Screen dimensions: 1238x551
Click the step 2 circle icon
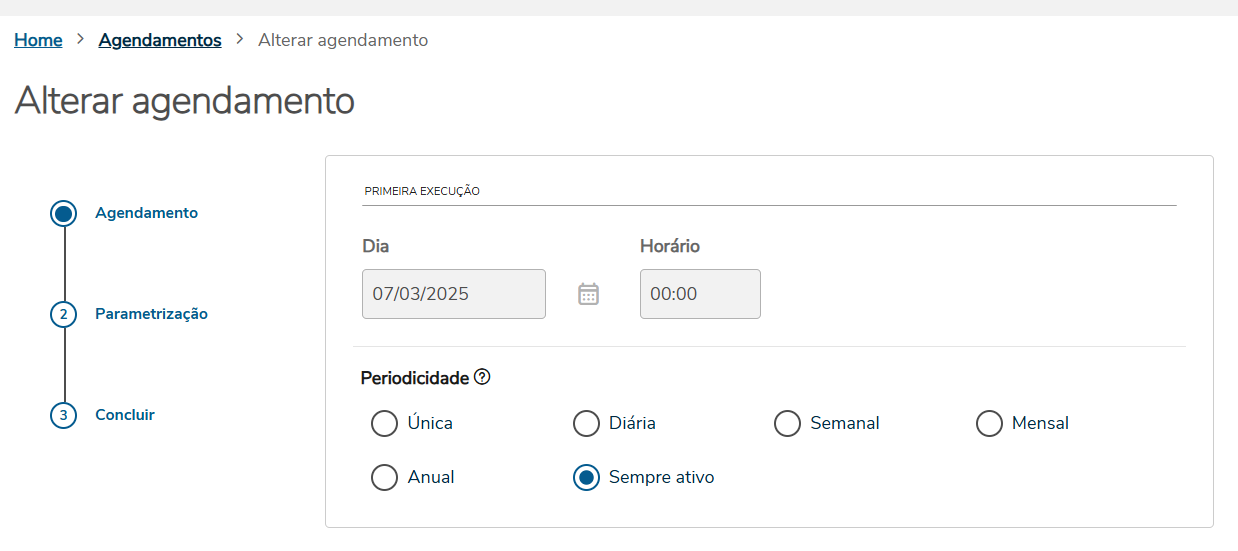click(64, 314)
